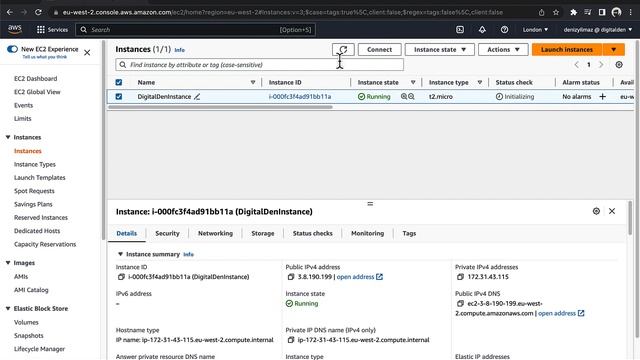
Task: Open the browser share icon
Action: tap(541, 12)
